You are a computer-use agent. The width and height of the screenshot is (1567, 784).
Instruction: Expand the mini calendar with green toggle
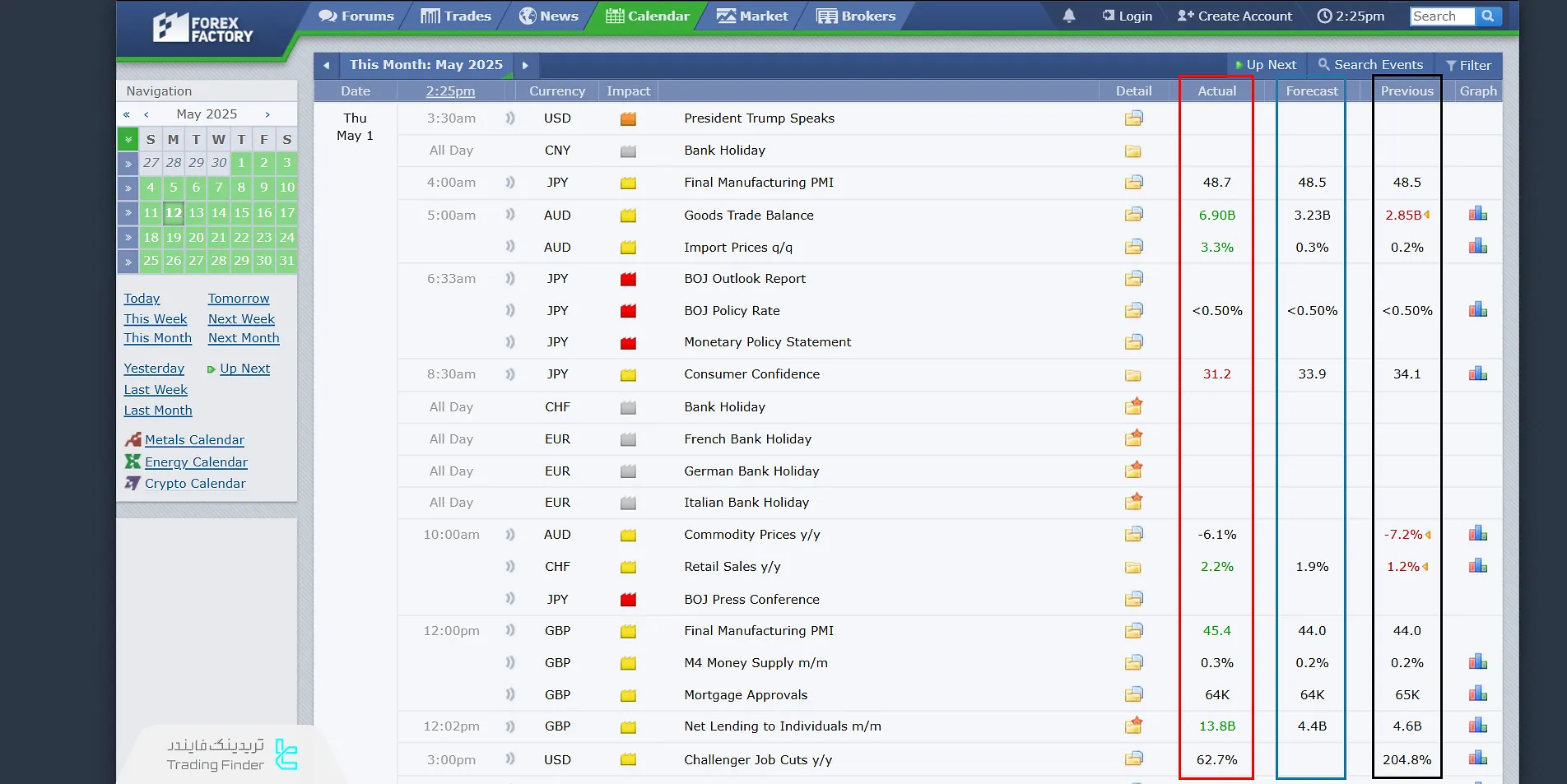coord(128,139)
